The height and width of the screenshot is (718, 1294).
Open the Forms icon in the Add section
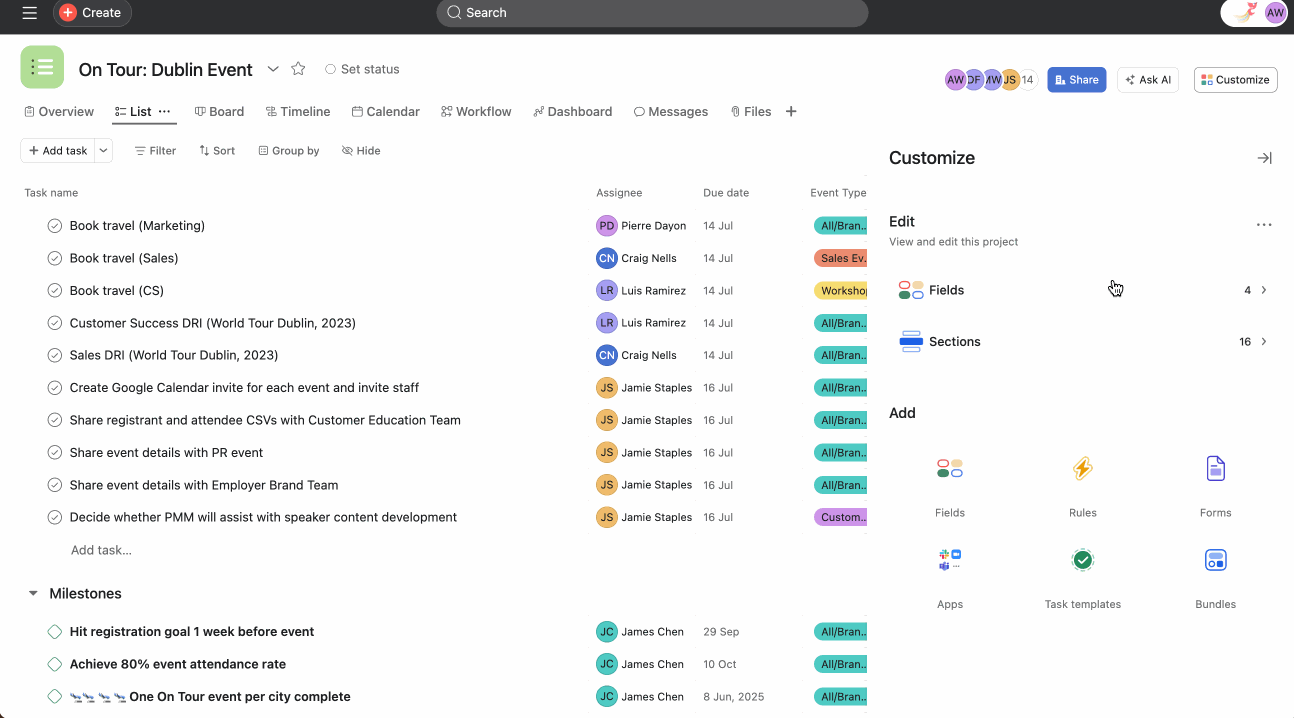coord(1215,468)
